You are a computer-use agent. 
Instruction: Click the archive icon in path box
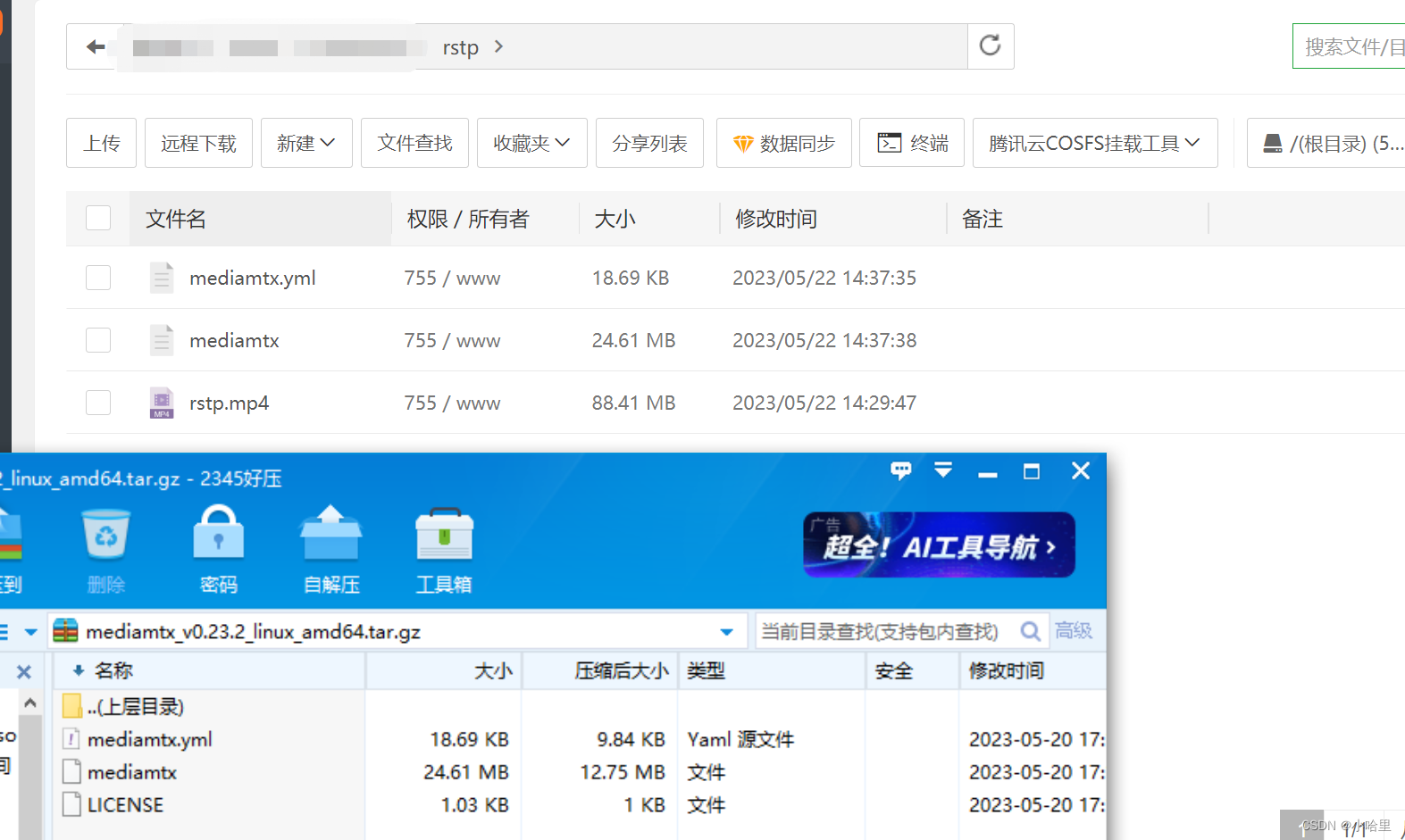coord(65,631)
